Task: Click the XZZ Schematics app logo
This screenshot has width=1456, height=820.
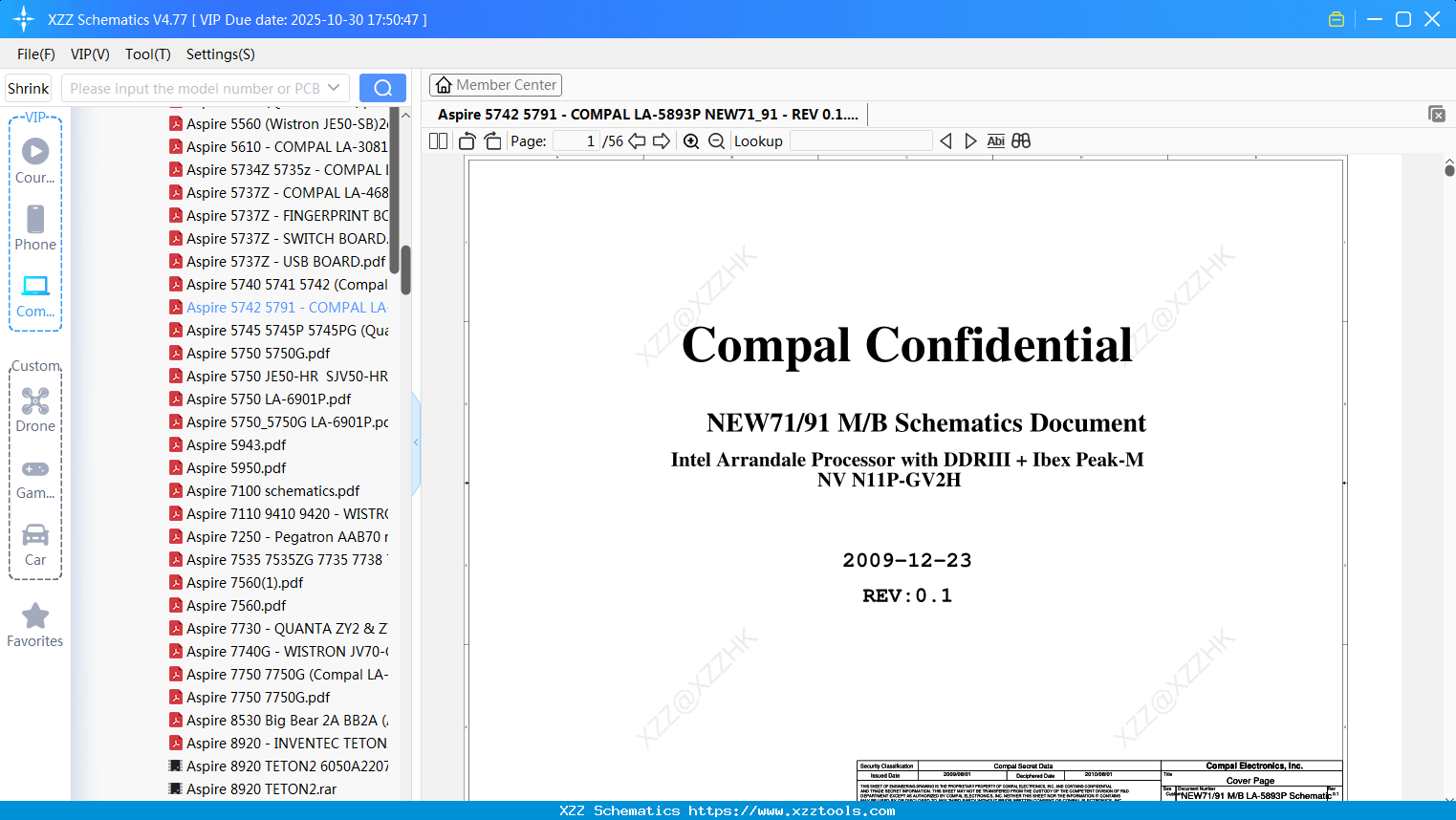Action: point(23,19)
